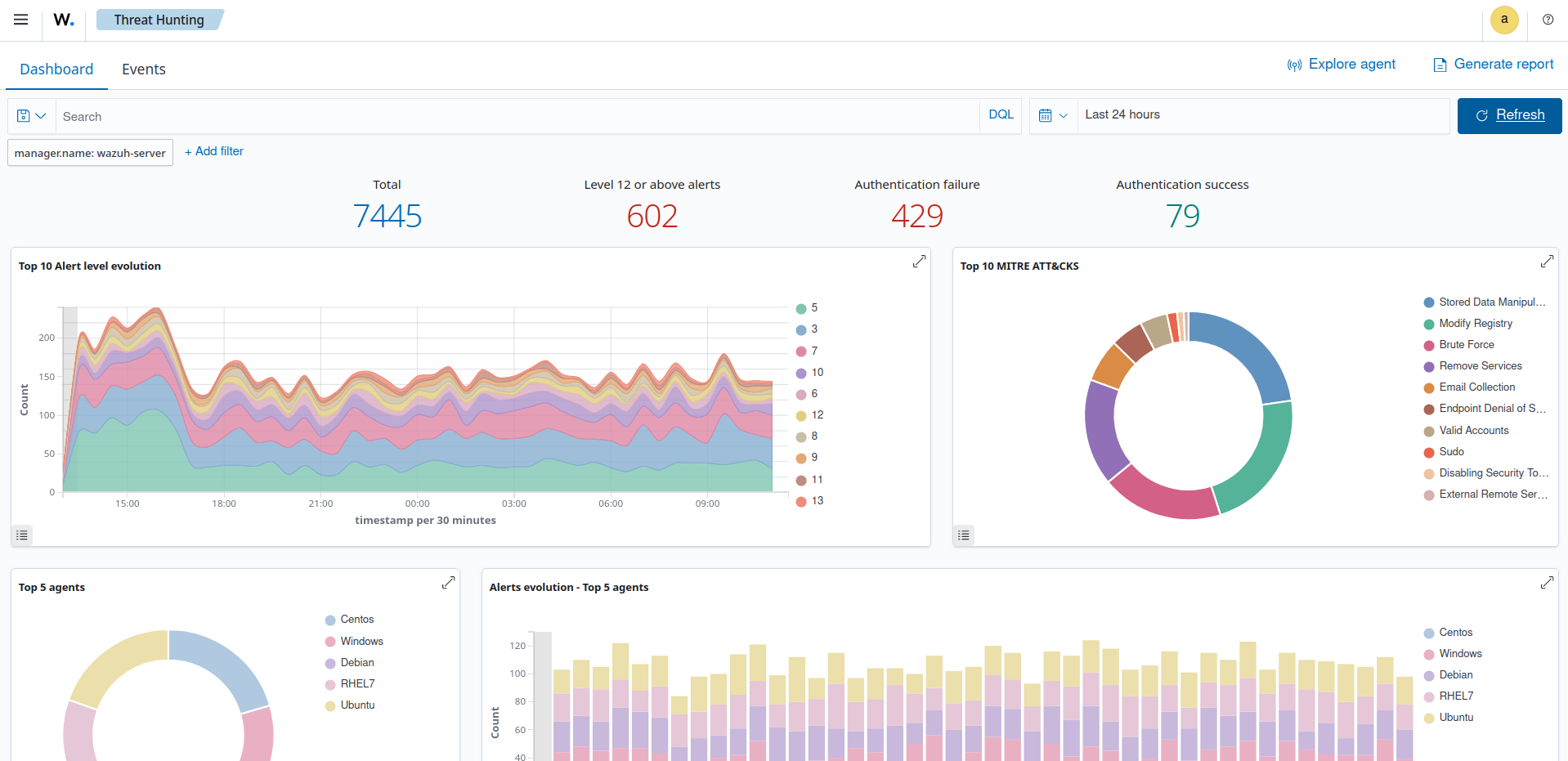Click the Refresh button
Image resolution: width=1568 pixels, height=761 pixels.
pyautogui.click(x=1509, y=115)
